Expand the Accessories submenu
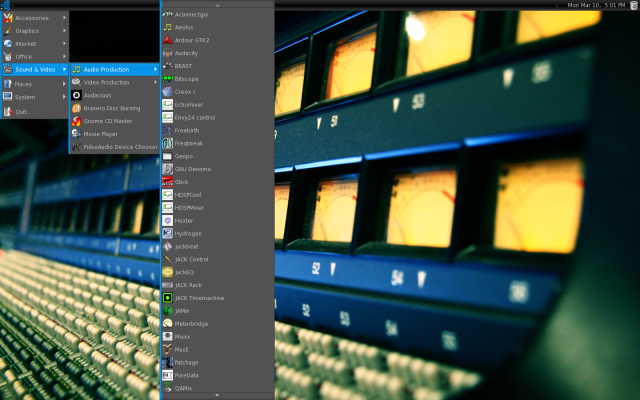This screenshot has width=640, height=400. pyautogui.click(x=33, y=18)
